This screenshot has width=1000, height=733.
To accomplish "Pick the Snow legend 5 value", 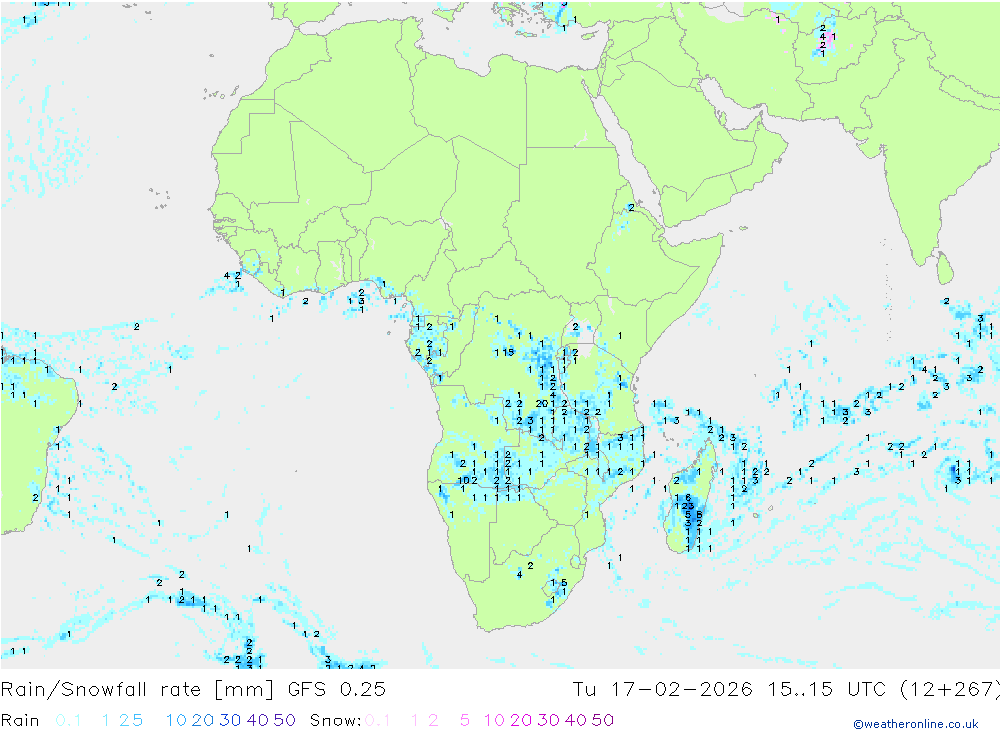I will pyautogui.click(x=465, y=720).
